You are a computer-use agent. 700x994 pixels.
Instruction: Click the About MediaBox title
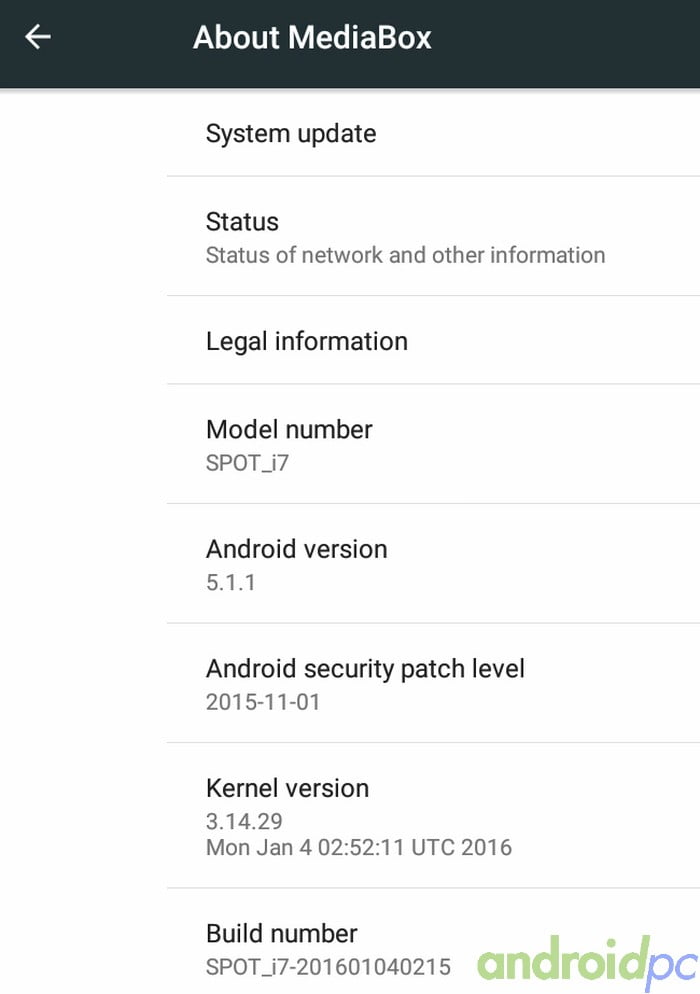pos(312,38)
